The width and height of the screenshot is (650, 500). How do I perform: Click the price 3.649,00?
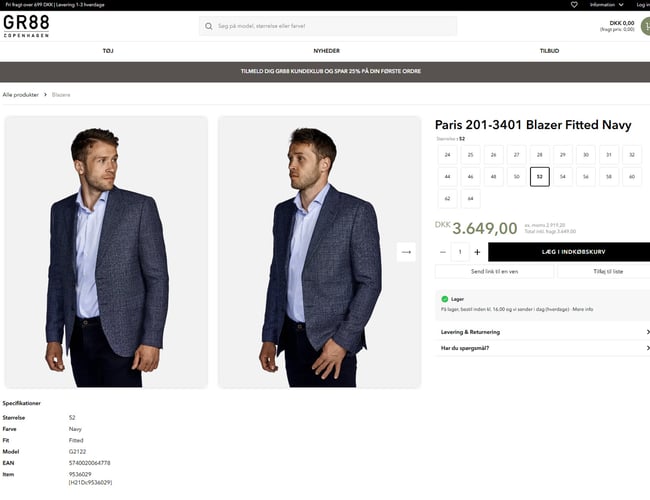pos(485,228)
